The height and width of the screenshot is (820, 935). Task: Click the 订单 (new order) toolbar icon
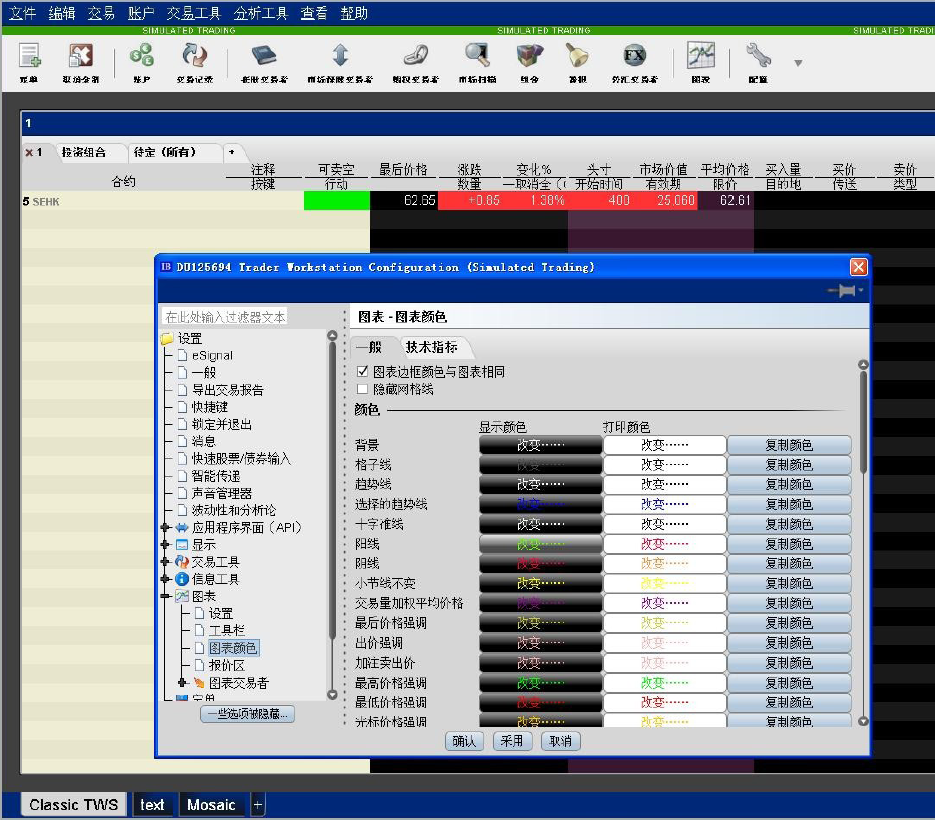click(x=29, y=62)
